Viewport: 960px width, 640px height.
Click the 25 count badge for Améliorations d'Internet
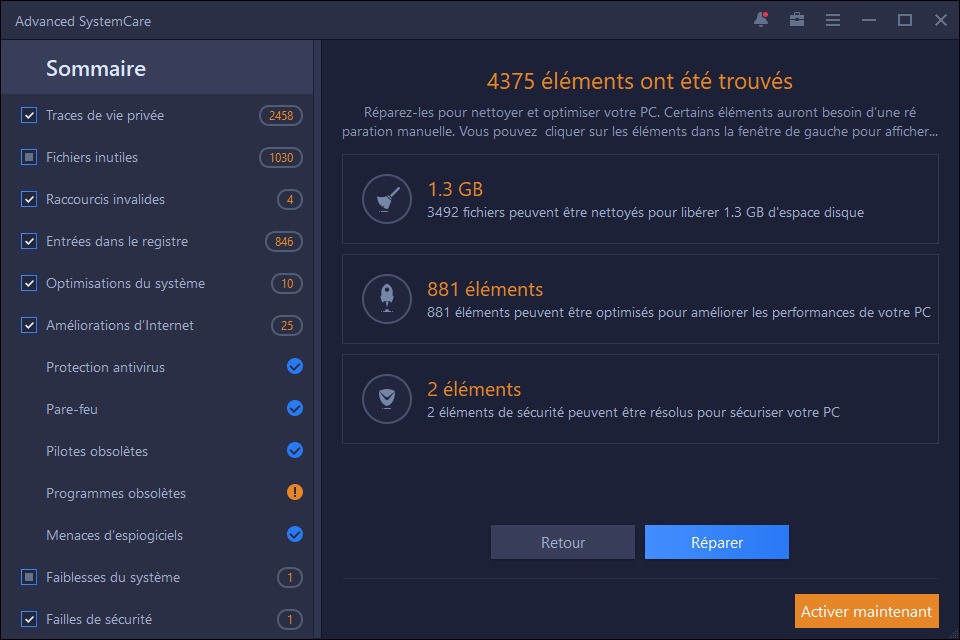point(287,325)
